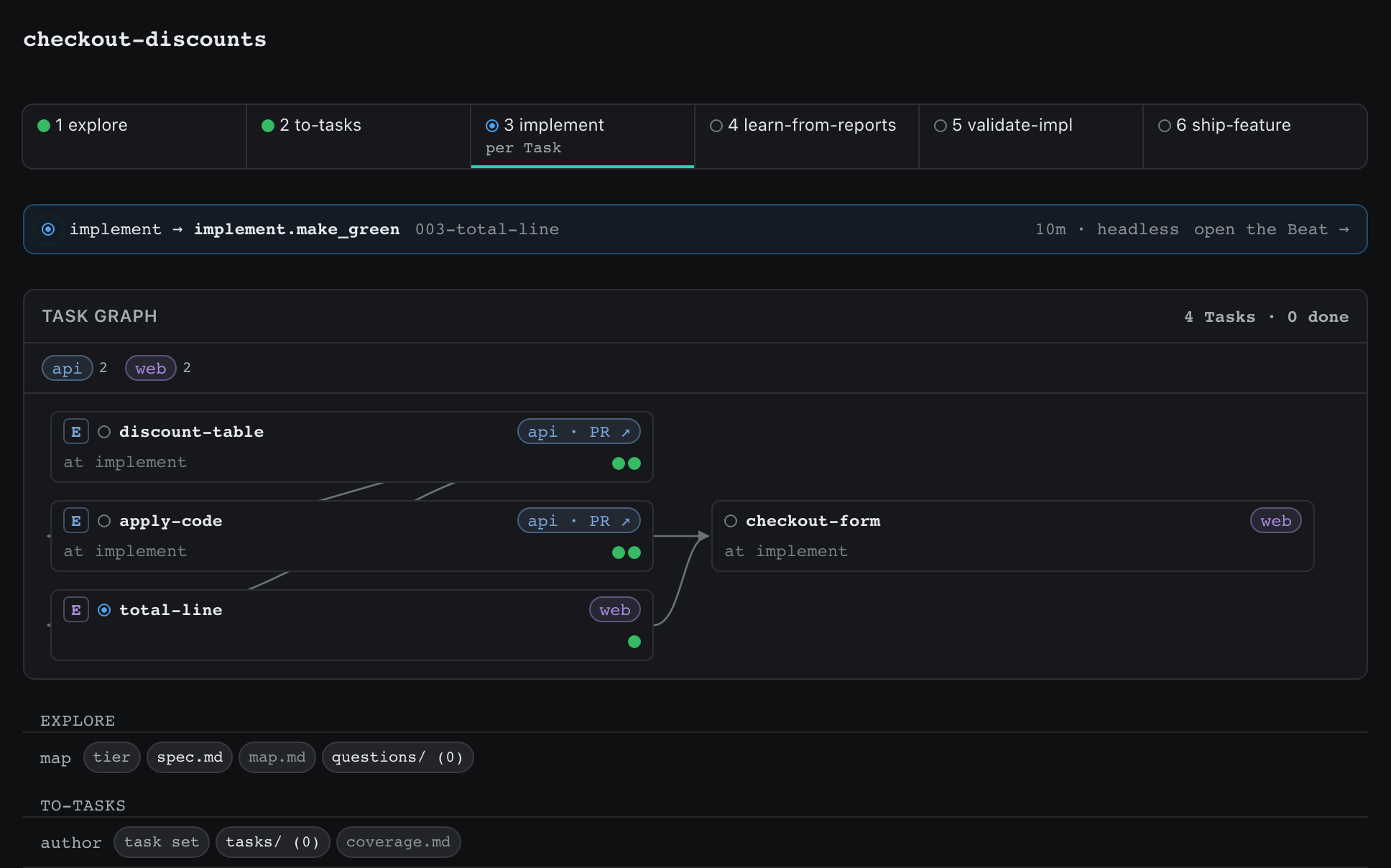The image size is (1391, 868).
Task: Click the E badge on discount-table task
Action: tap(76, 432)
